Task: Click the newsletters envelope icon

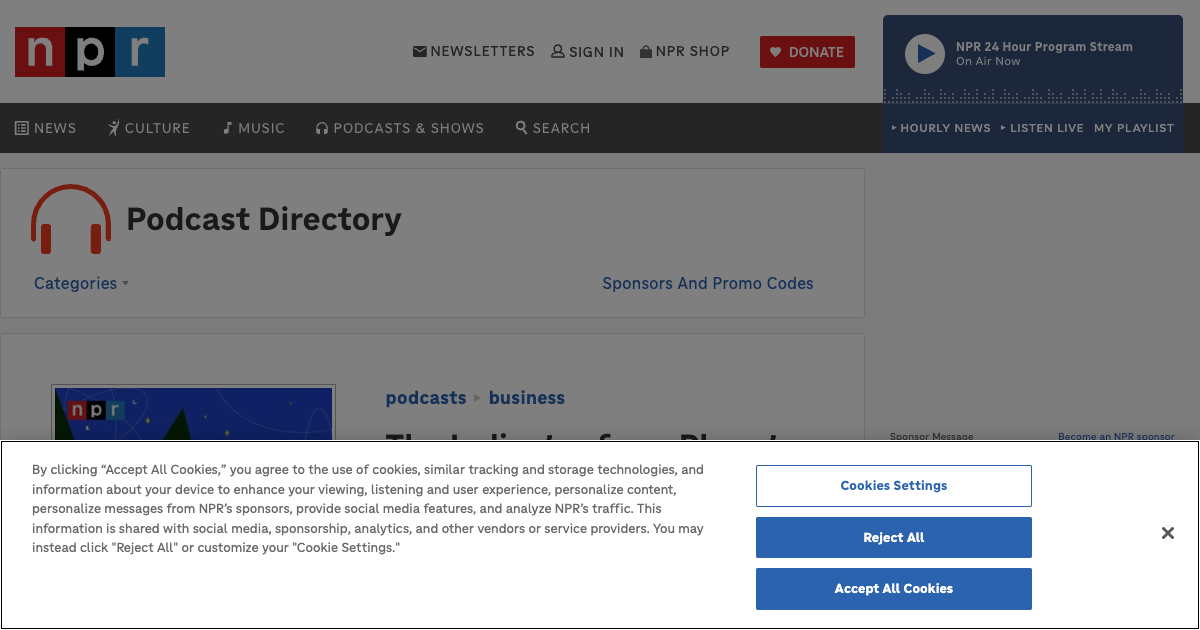Action: (420, 51)
